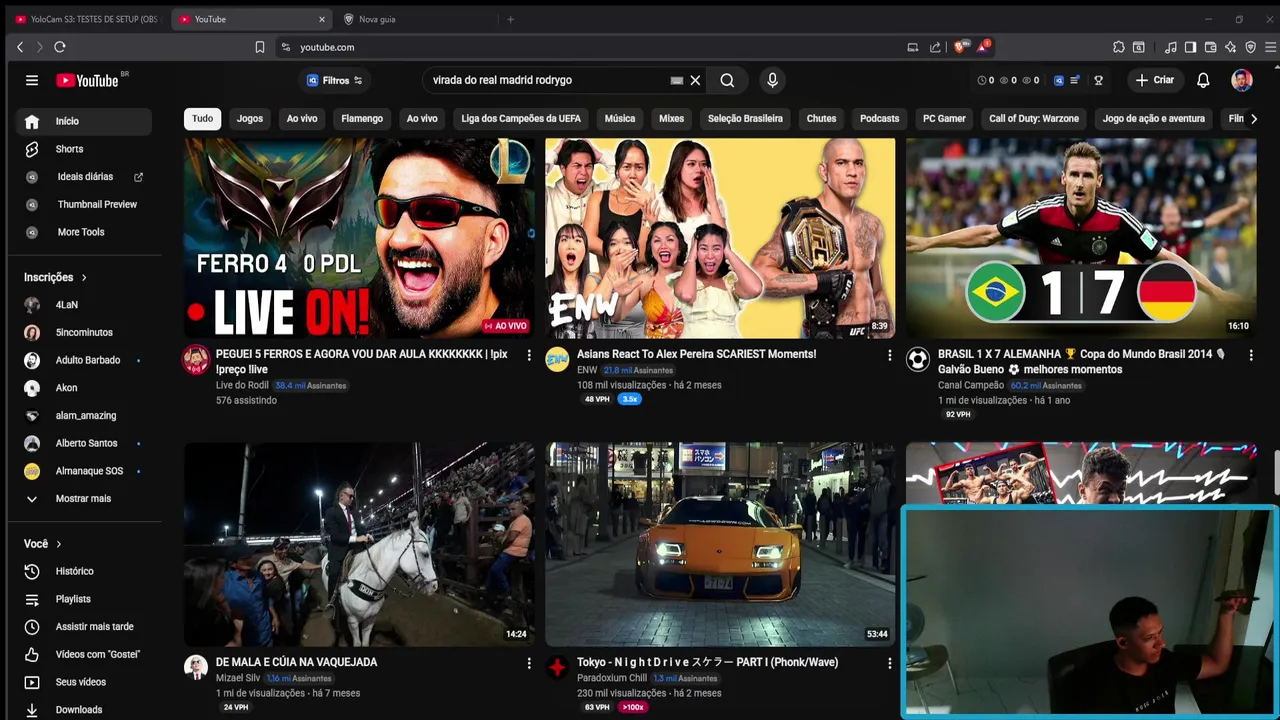The image size is (1280, 720).
Task: Open options menu for DE MALA E CÚIA video
Action: click(x=529, y=663)
